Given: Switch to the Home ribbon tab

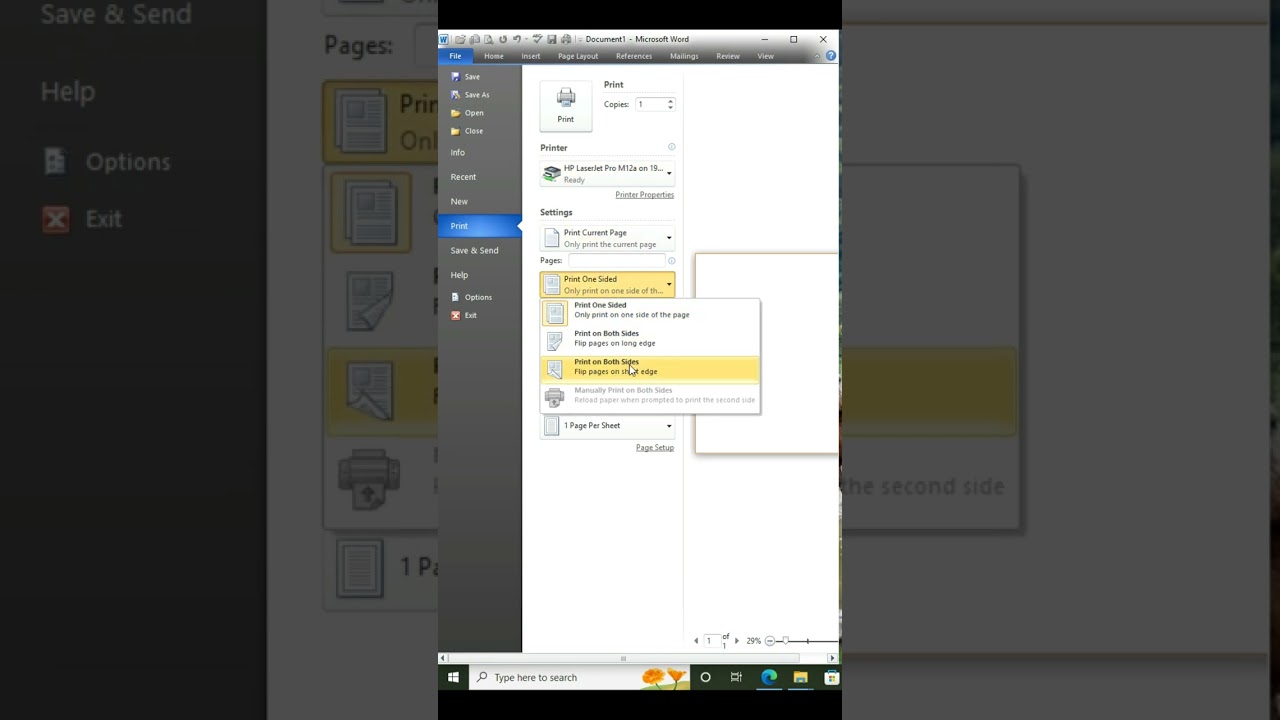Looking at the screenshot, I should pos(494,56).
